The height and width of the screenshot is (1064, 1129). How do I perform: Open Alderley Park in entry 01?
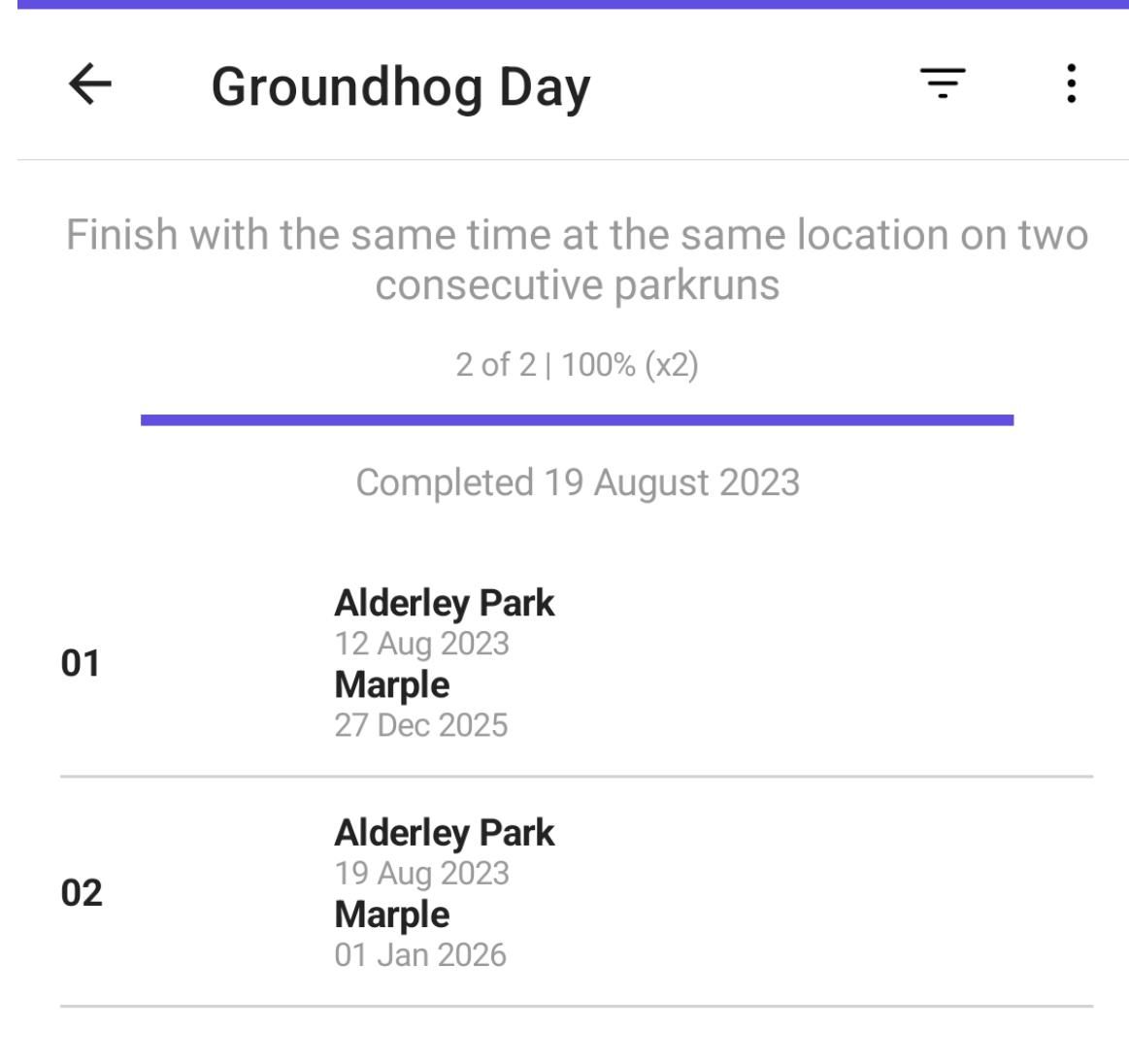(x=444, y=603)
